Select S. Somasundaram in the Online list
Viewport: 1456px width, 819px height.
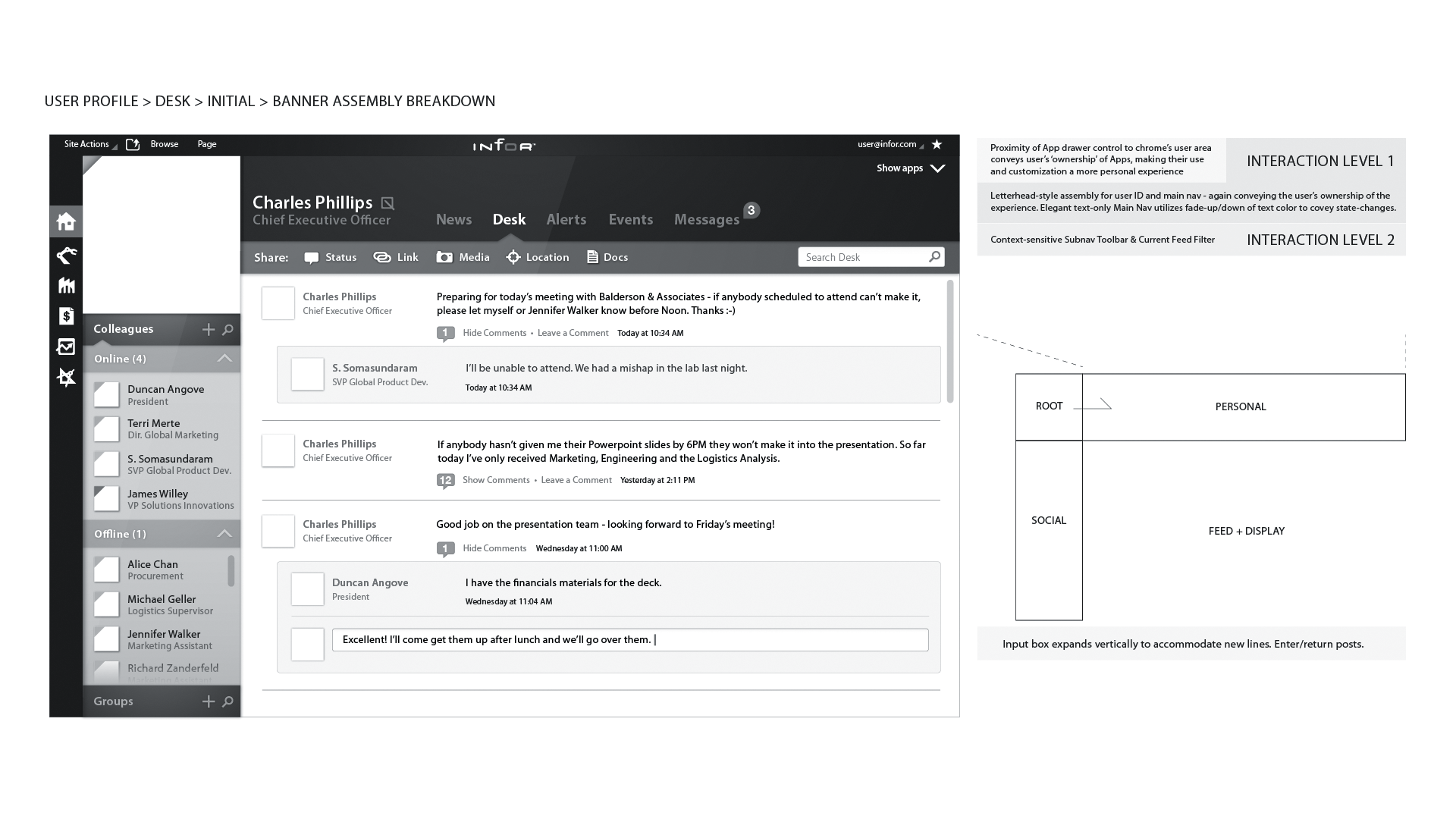point(163,464)
